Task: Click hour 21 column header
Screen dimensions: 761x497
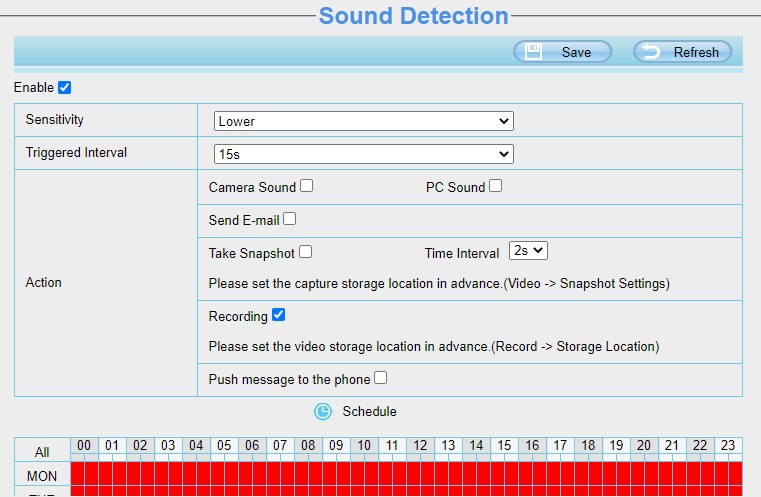Action: 672,446
